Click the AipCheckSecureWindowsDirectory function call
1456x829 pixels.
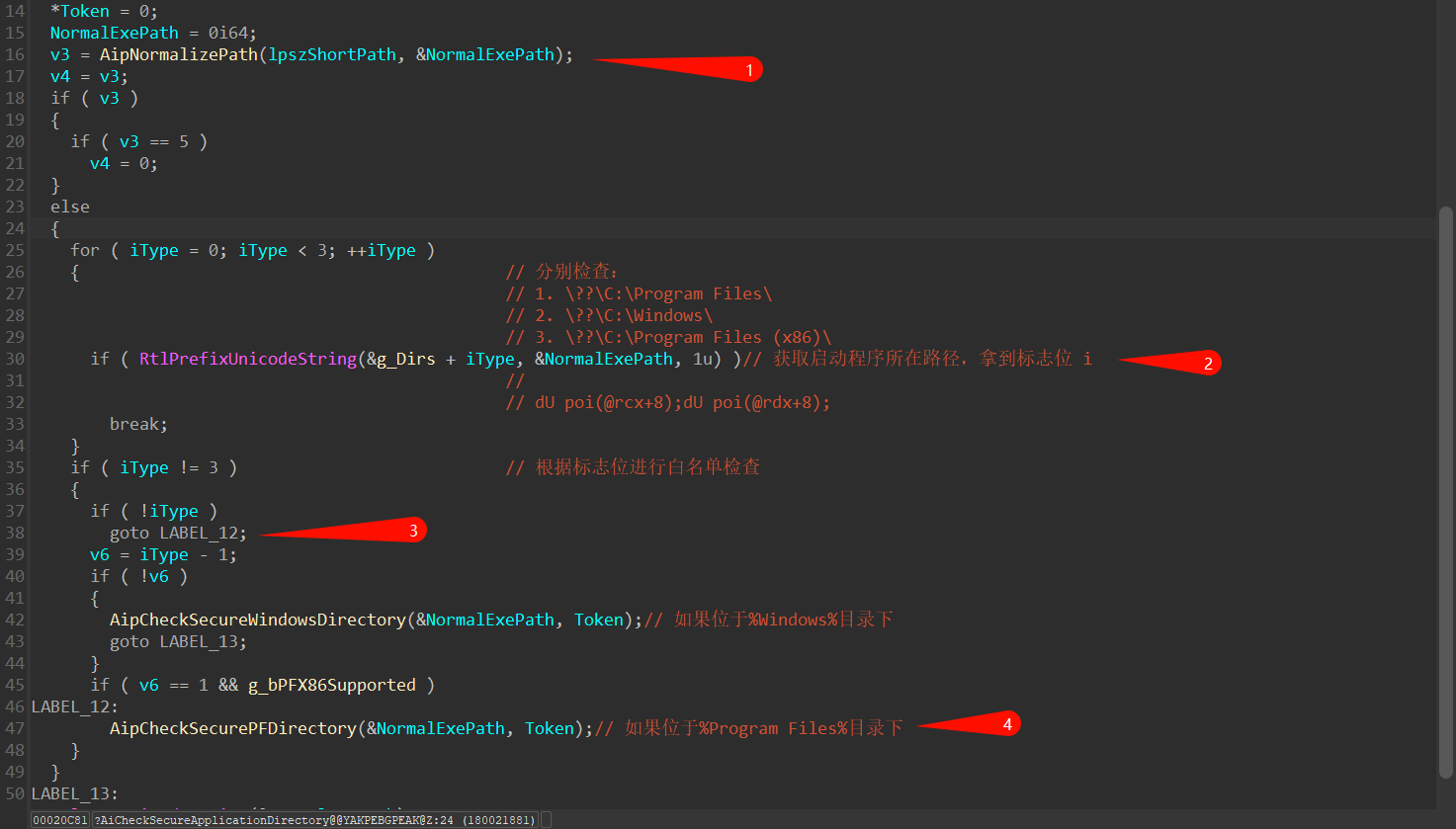click(257, 620)
